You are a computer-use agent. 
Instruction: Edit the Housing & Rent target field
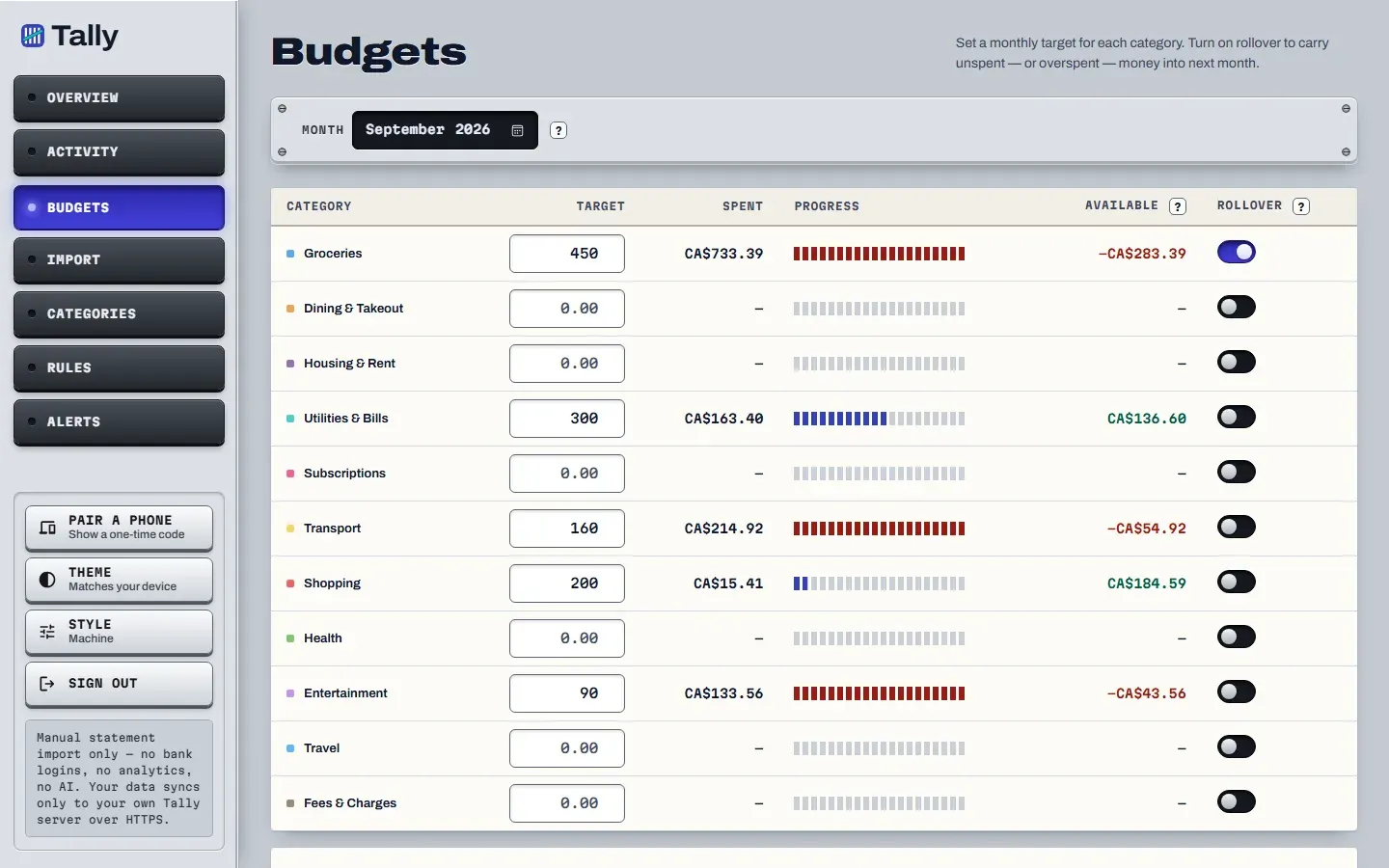[567, 364]
